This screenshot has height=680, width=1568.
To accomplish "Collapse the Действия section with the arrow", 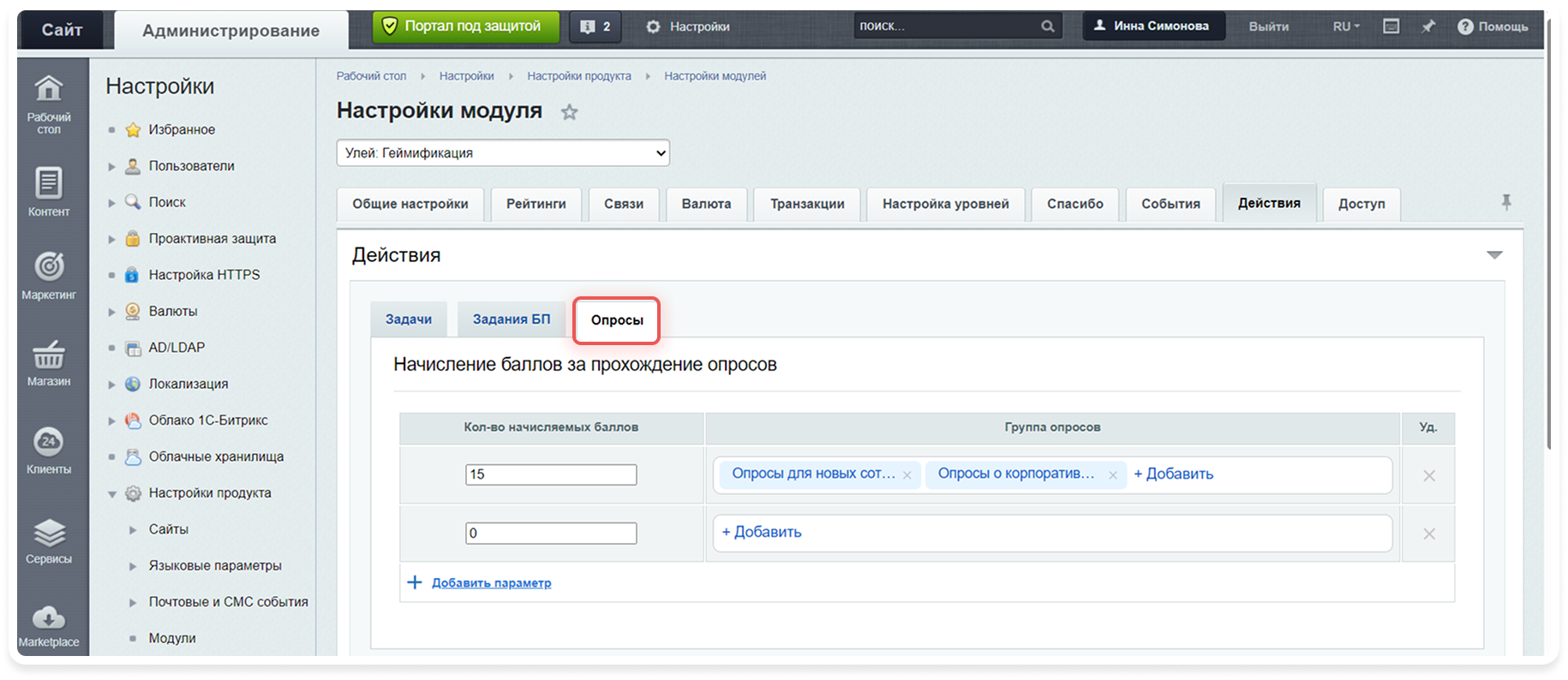I will click(x=1494, y=255).
